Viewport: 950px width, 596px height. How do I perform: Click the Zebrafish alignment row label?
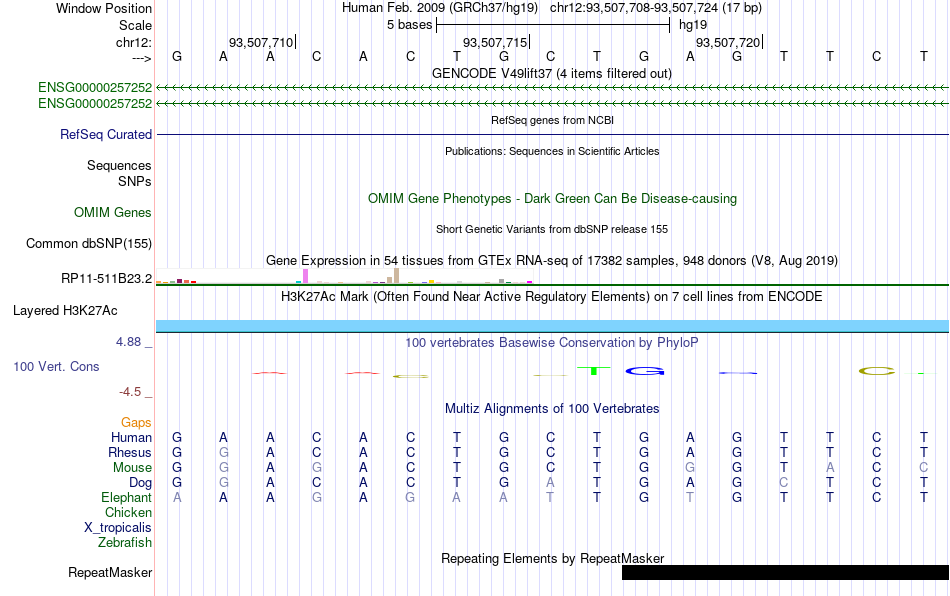pos(125,542)
